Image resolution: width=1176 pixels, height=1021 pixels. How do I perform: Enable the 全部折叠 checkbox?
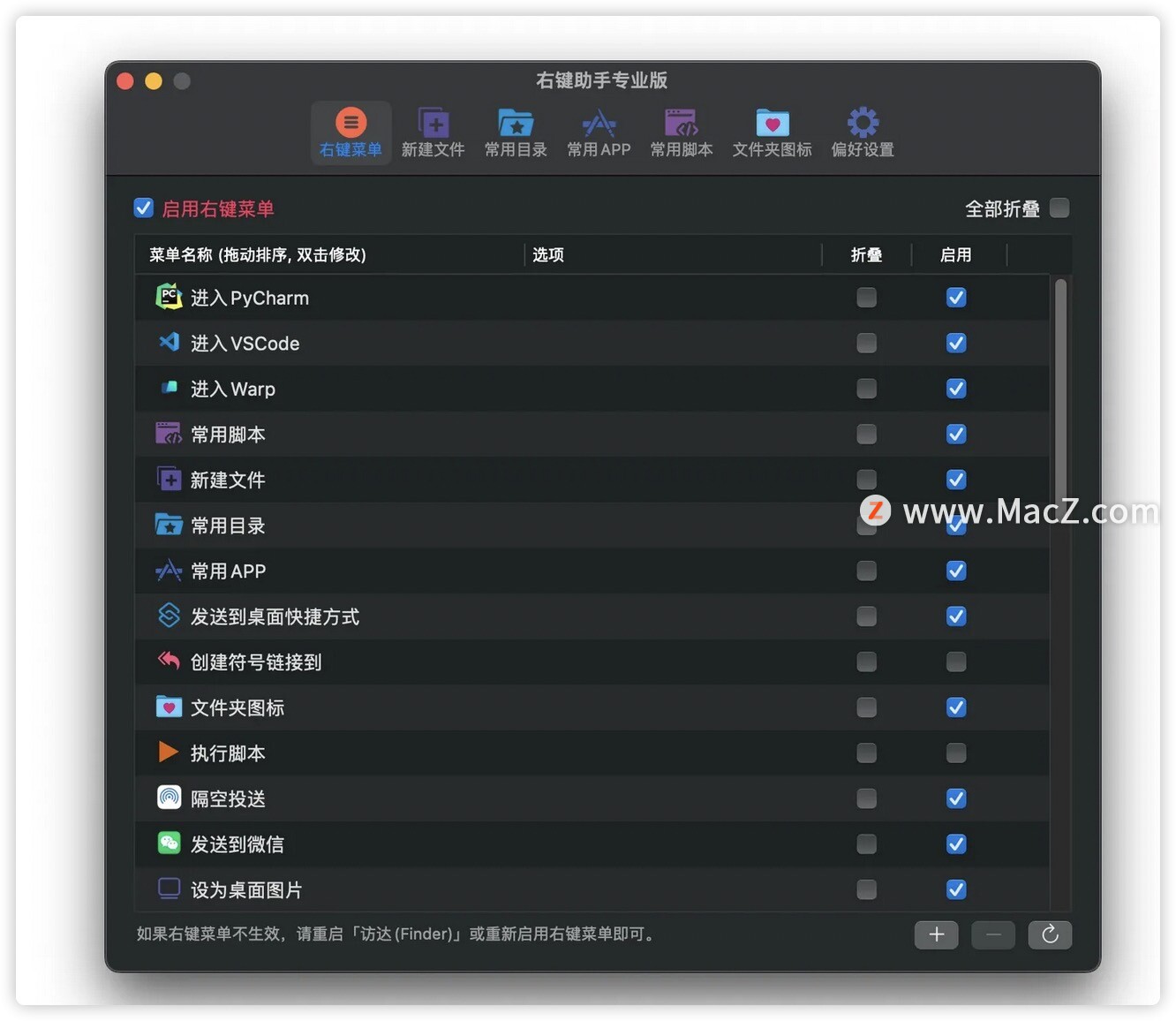pos(1059,208)
